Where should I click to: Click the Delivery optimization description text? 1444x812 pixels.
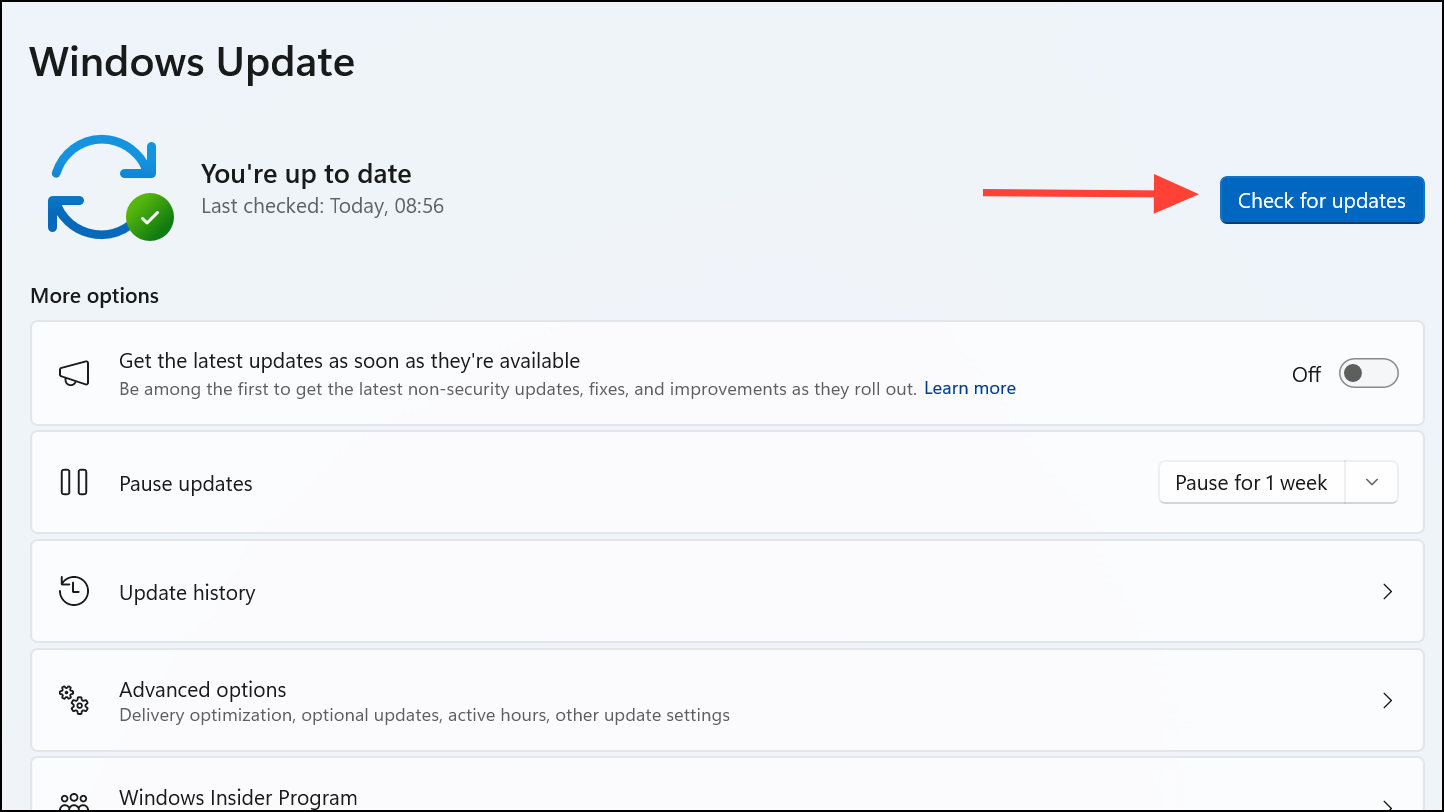(x=424, y=715)
